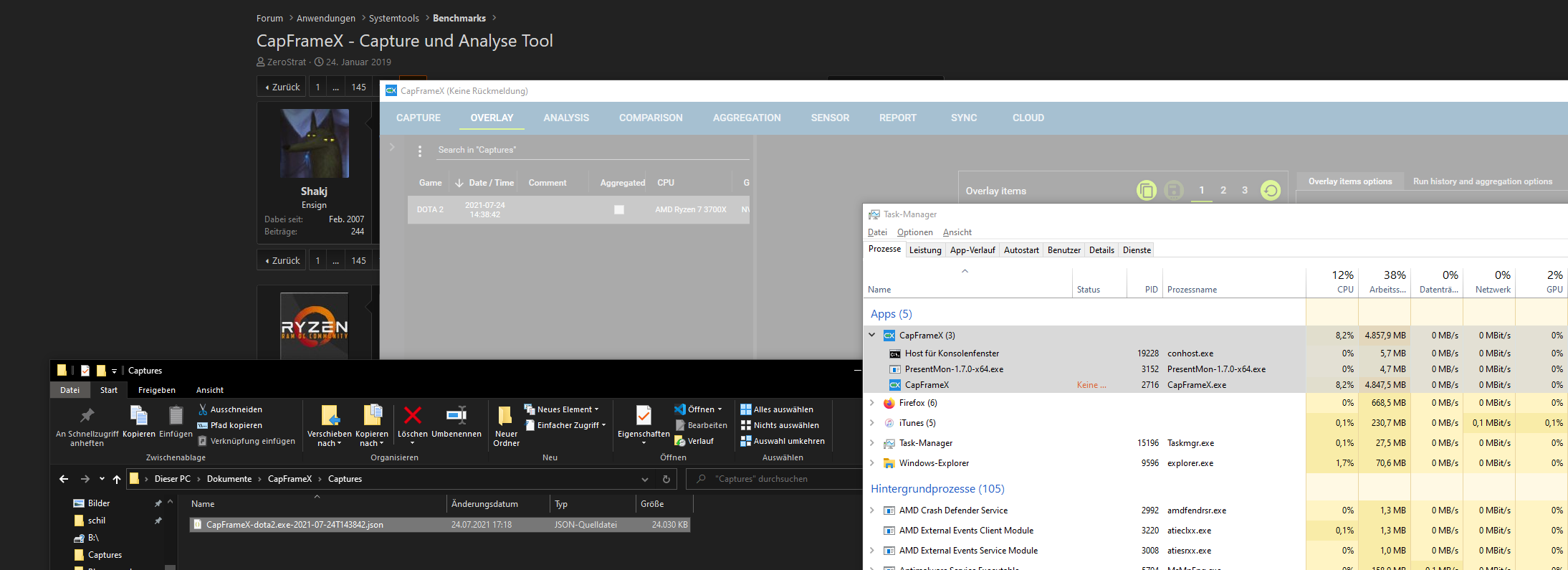Go up one folder with up arrow
The height and width of the screenshot is (570, 1568).
(117, 479)
